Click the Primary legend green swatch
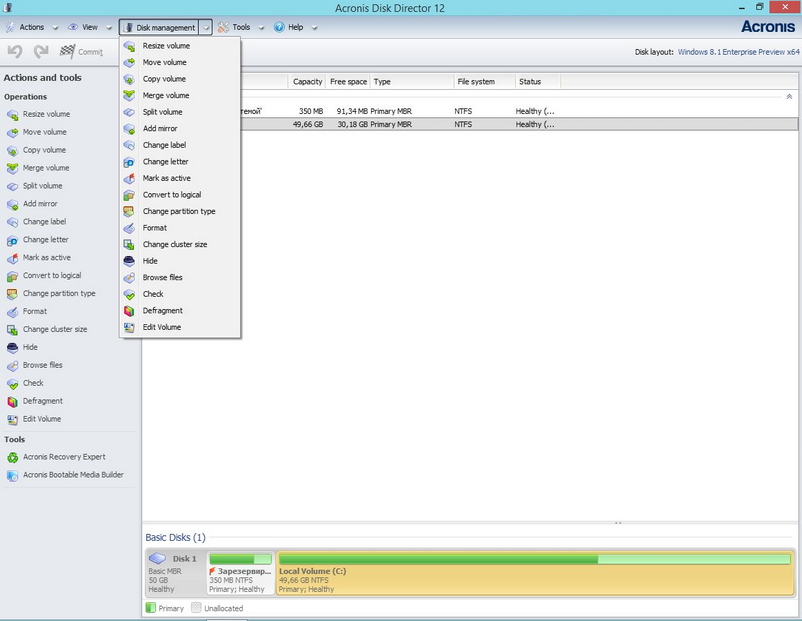The image size is (802, 621). (150, 608)
